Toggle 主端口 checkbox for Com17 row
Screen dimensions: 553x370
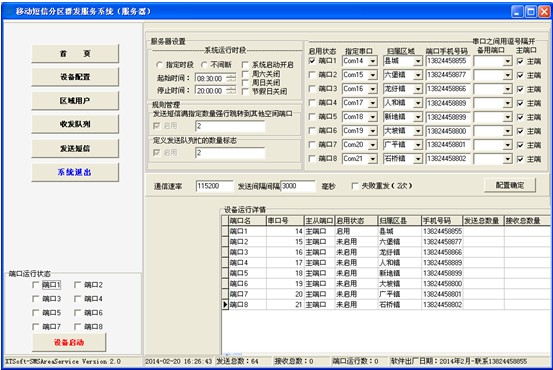[520, 103]
